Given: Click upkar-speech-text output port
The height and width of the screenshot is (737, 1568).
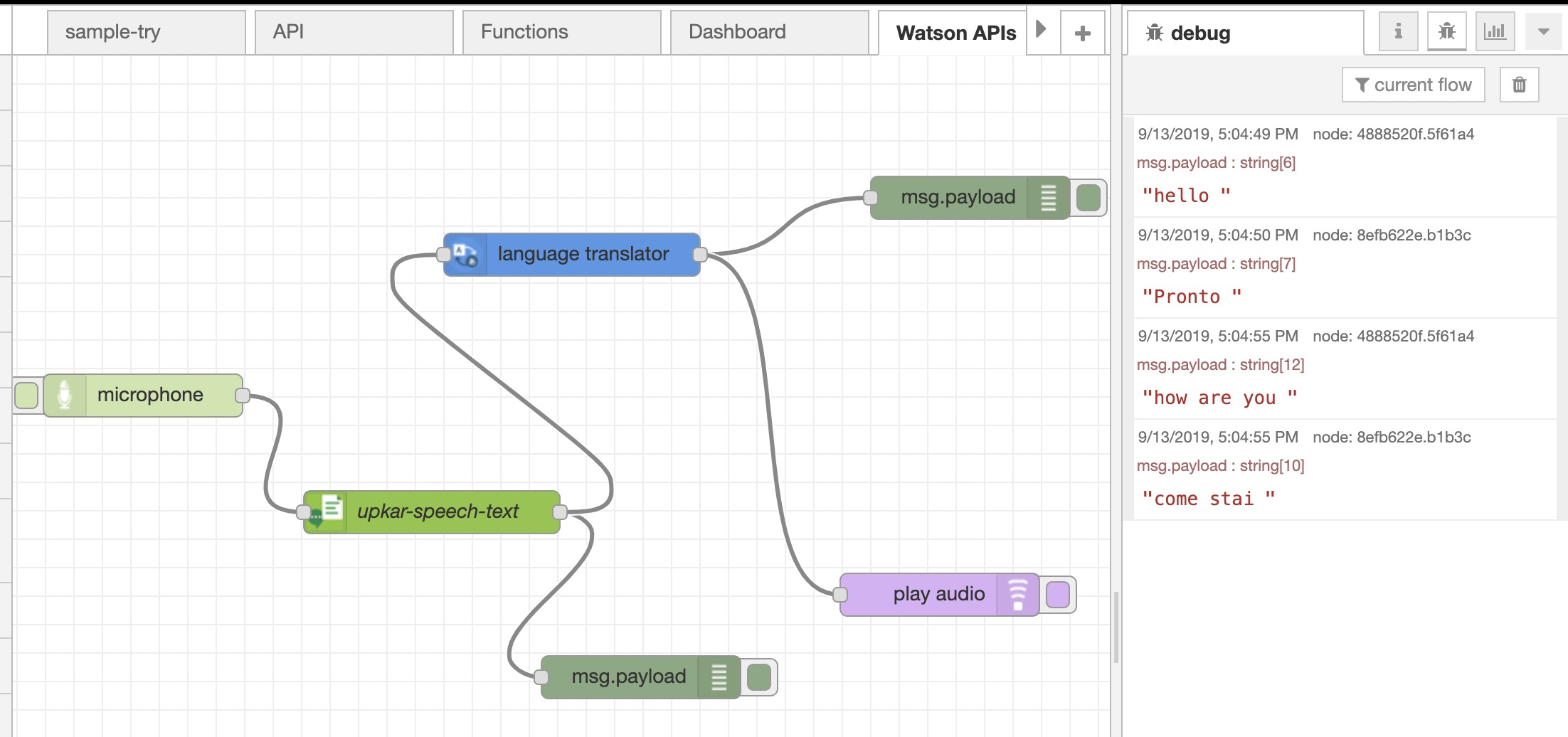Looking at the screenshot, I should (x=560, y=512).
